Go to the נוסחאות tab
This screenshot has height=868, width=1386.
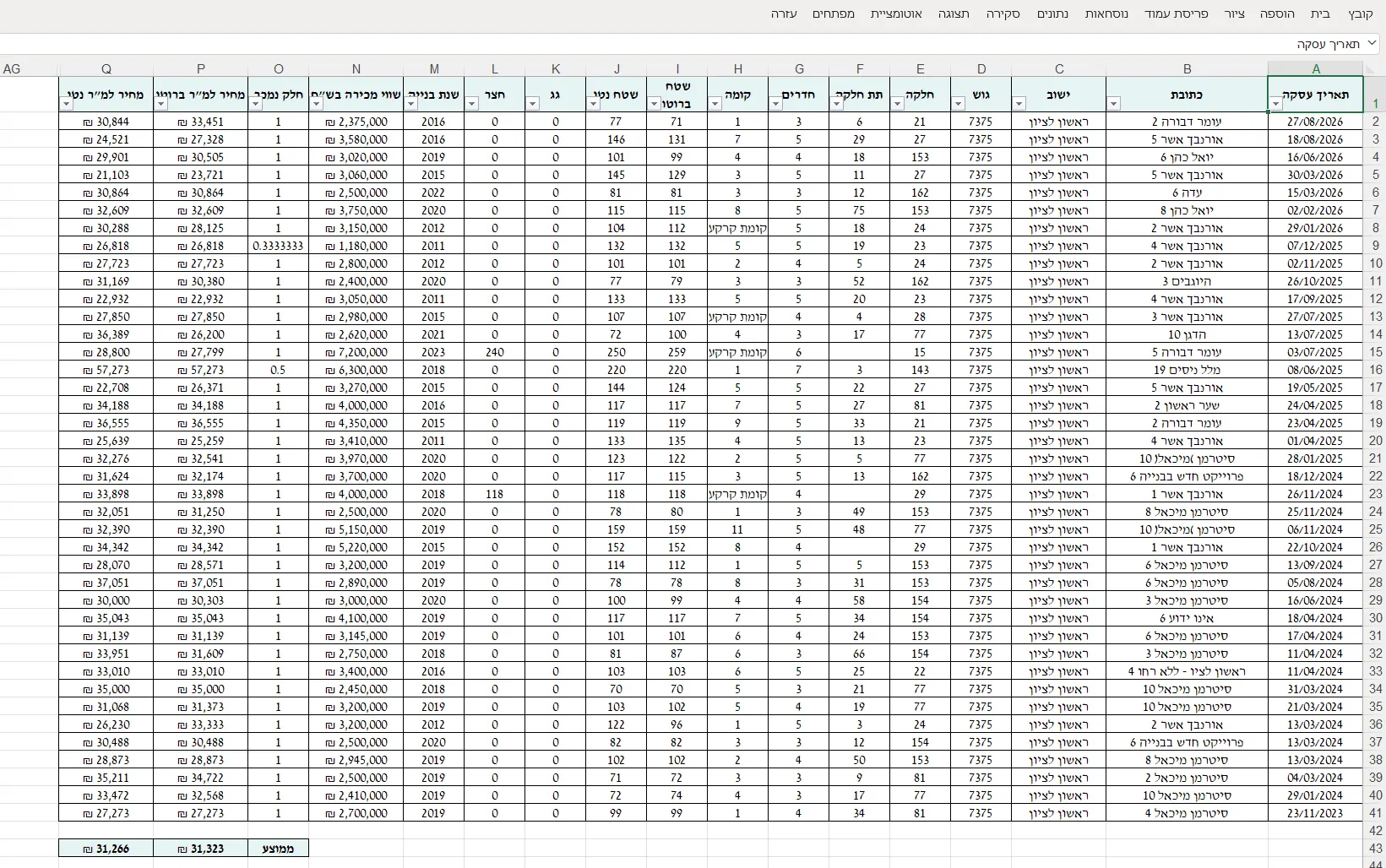1106,14
